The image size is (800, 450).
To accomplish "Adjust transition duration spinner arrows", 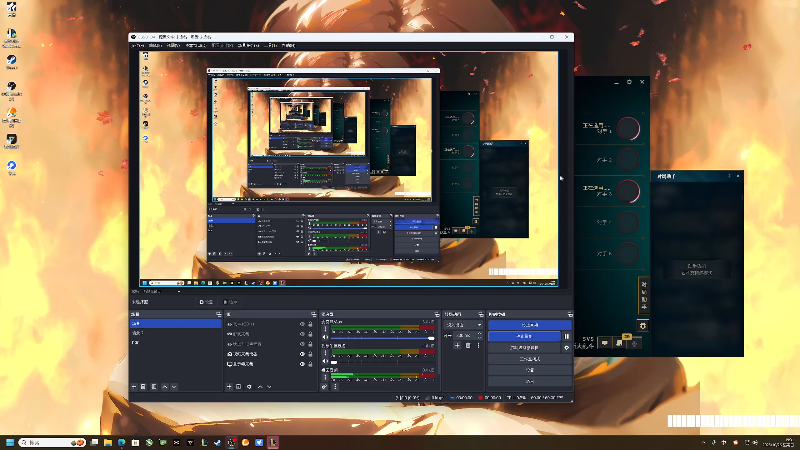I will [x=479, y=335].
